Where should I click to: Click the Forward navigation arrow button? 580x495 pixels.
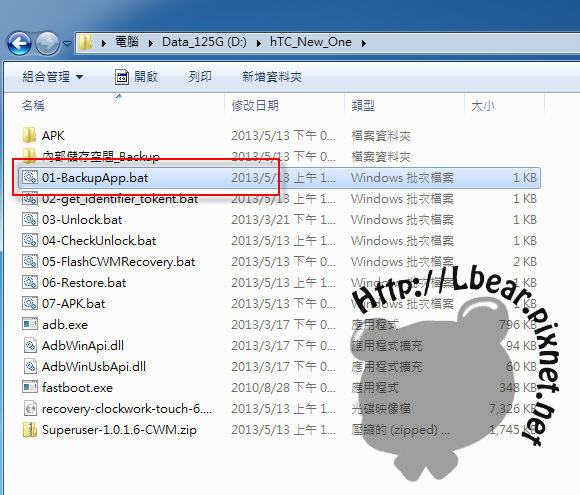[47, 44]
